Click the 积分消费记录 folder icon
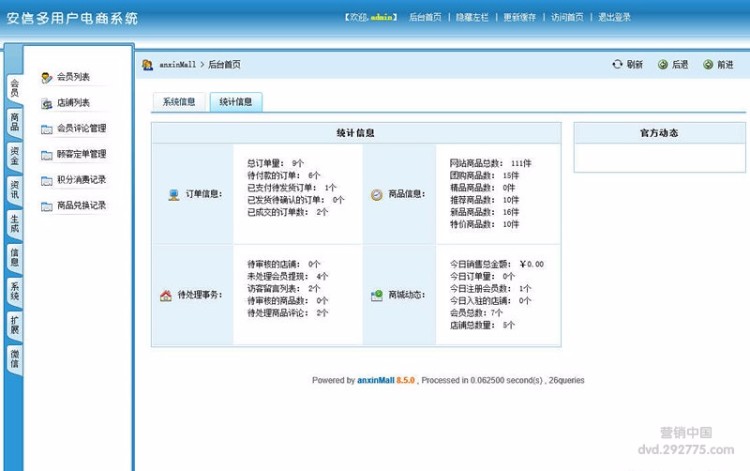Viewport: 750px width, 471px height. tap(46, 181)
